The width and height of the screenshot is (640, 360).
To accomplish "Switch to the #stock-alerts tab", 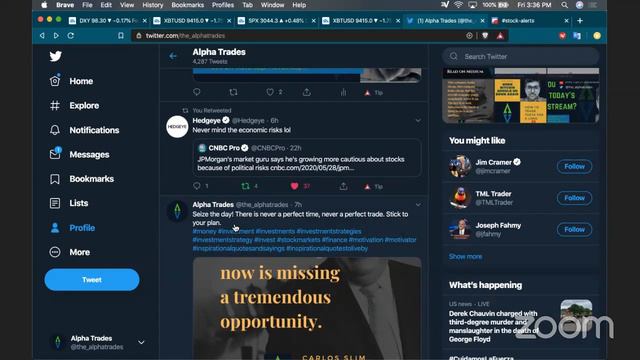I will [x=529, y=20].
